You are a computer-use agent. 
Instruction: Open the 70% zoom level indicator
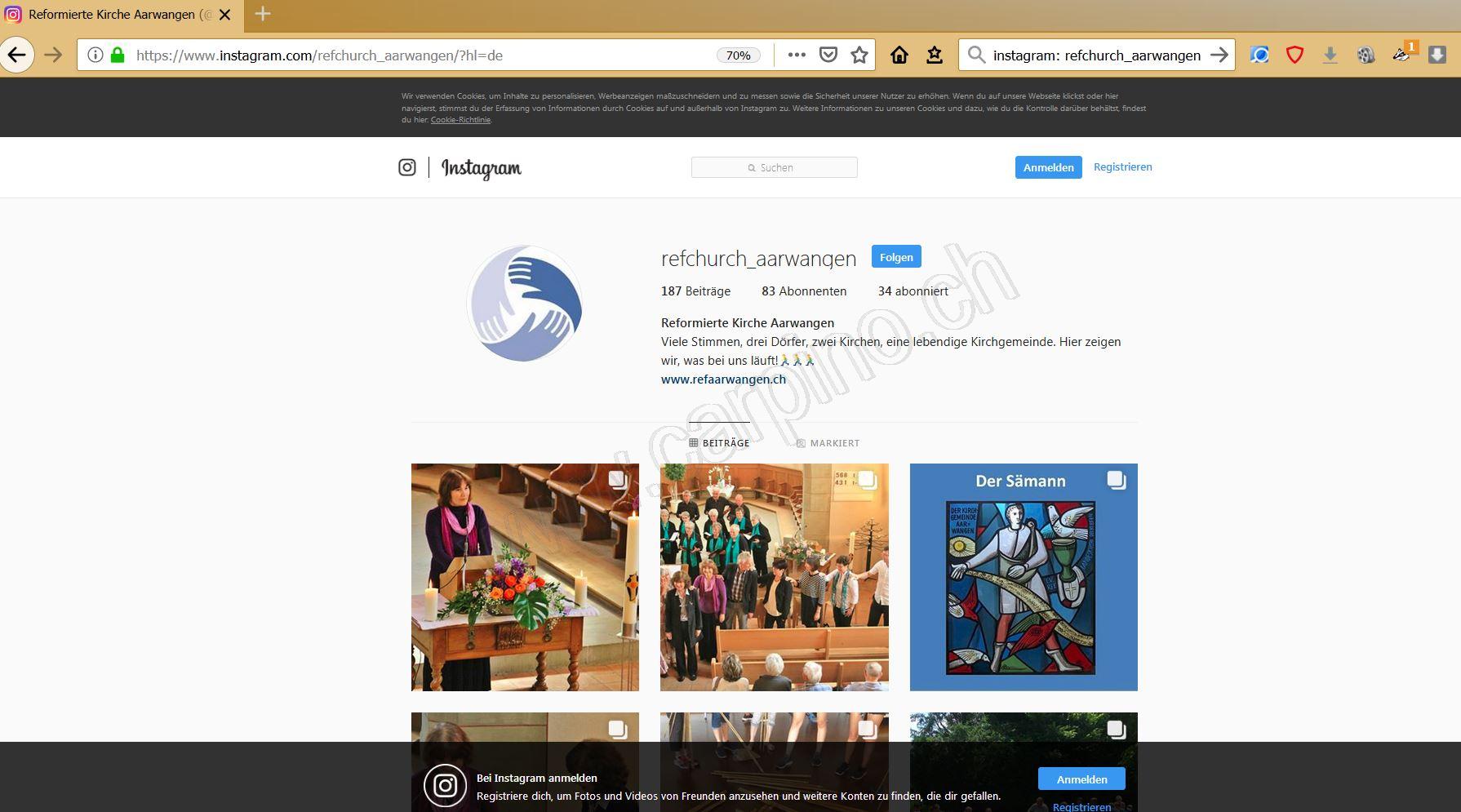[738, 55]
